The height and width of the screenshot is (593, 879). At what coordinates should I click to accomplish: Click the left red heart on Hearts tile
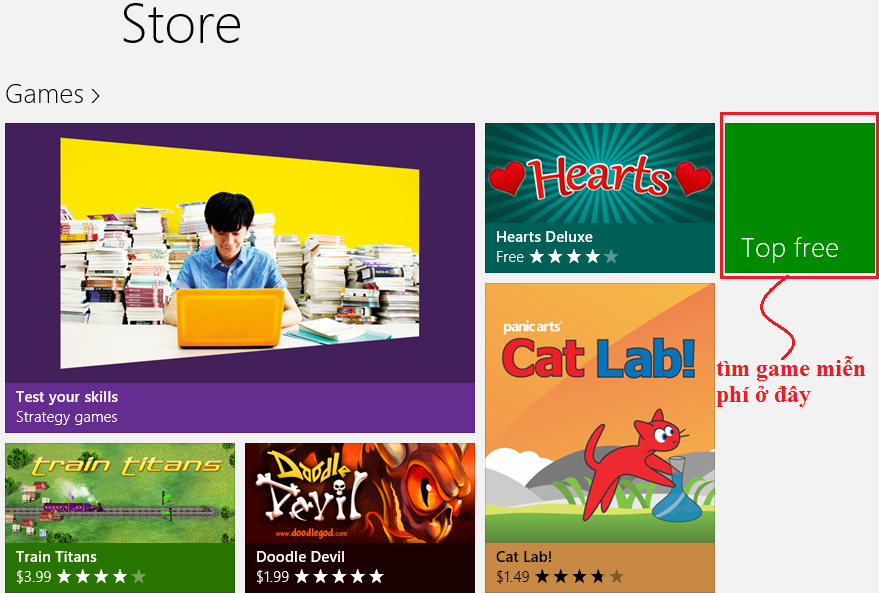tap(507, 178)
